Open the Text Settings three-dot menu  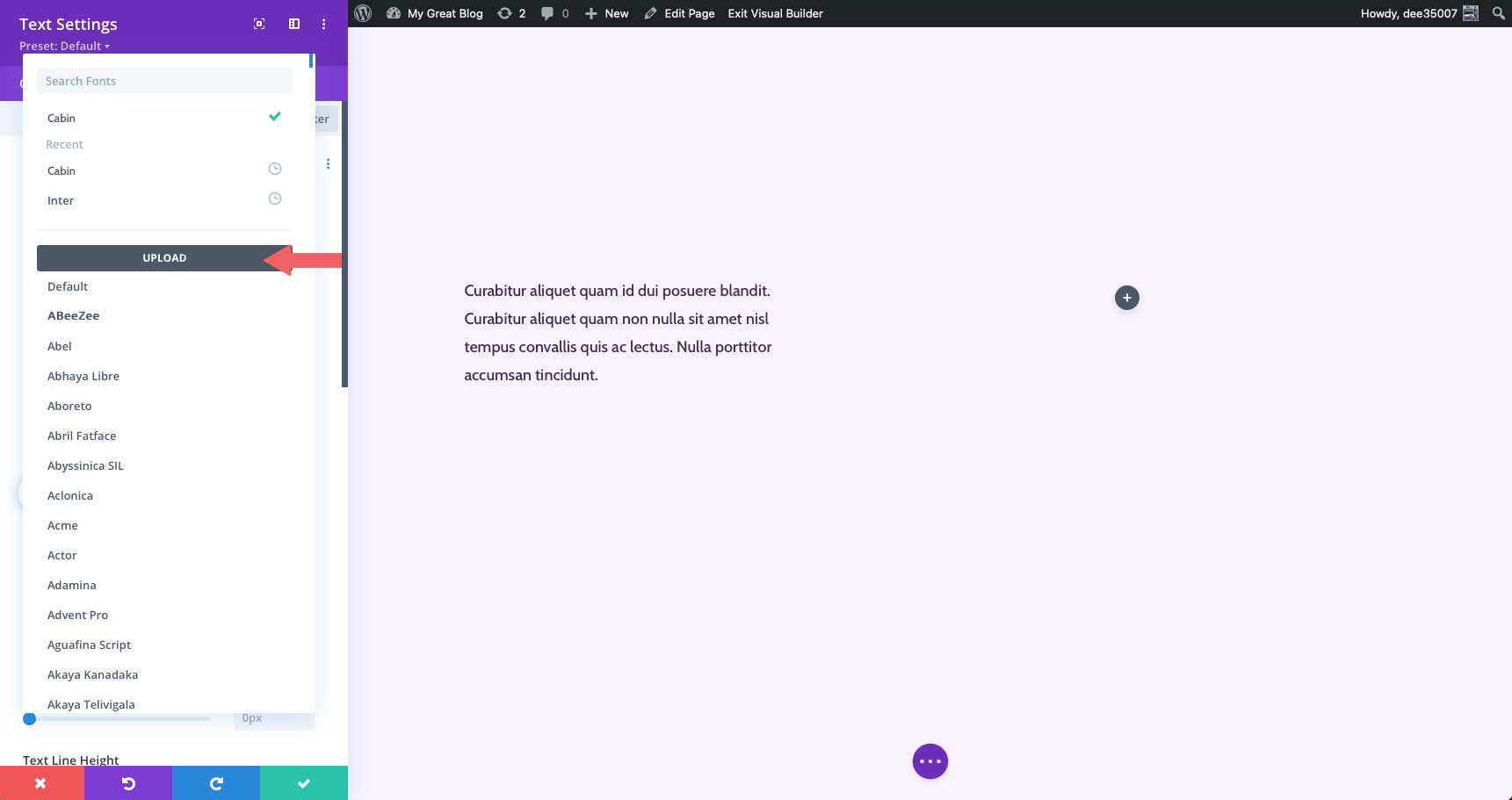[323, 24]
